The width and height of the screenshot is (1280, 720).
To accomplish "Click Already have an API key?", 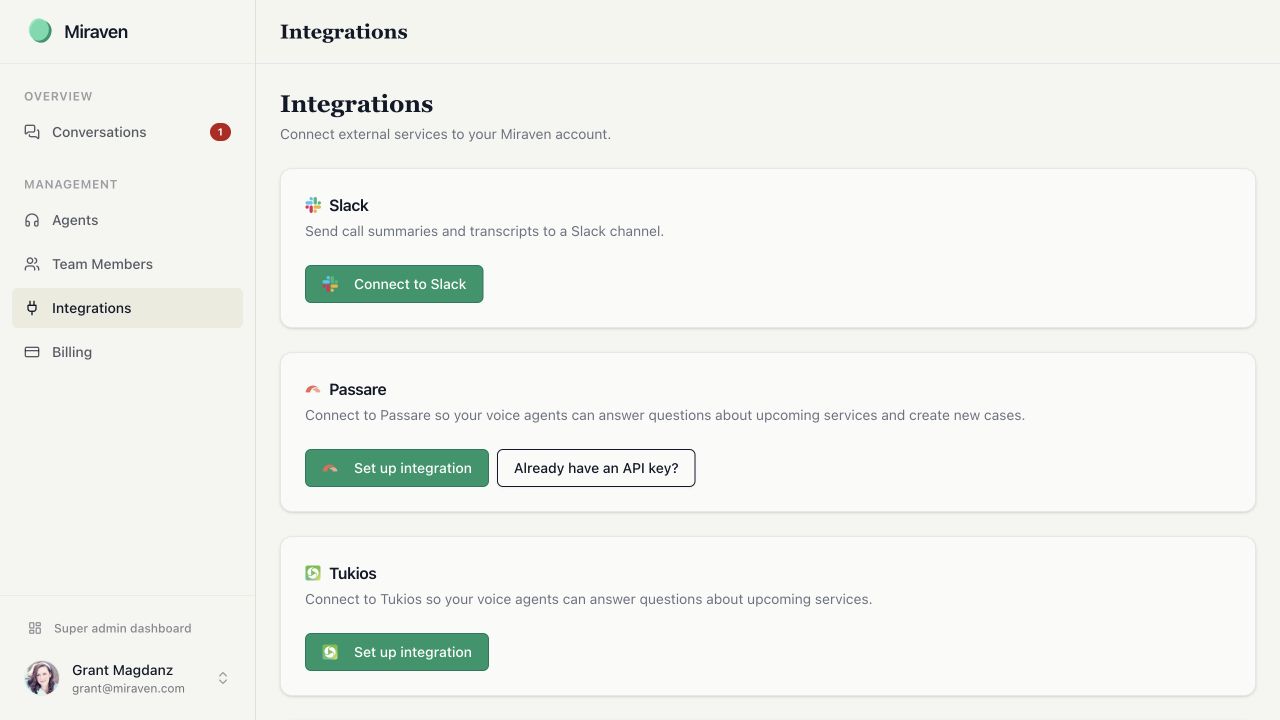I will pos(596,468).
